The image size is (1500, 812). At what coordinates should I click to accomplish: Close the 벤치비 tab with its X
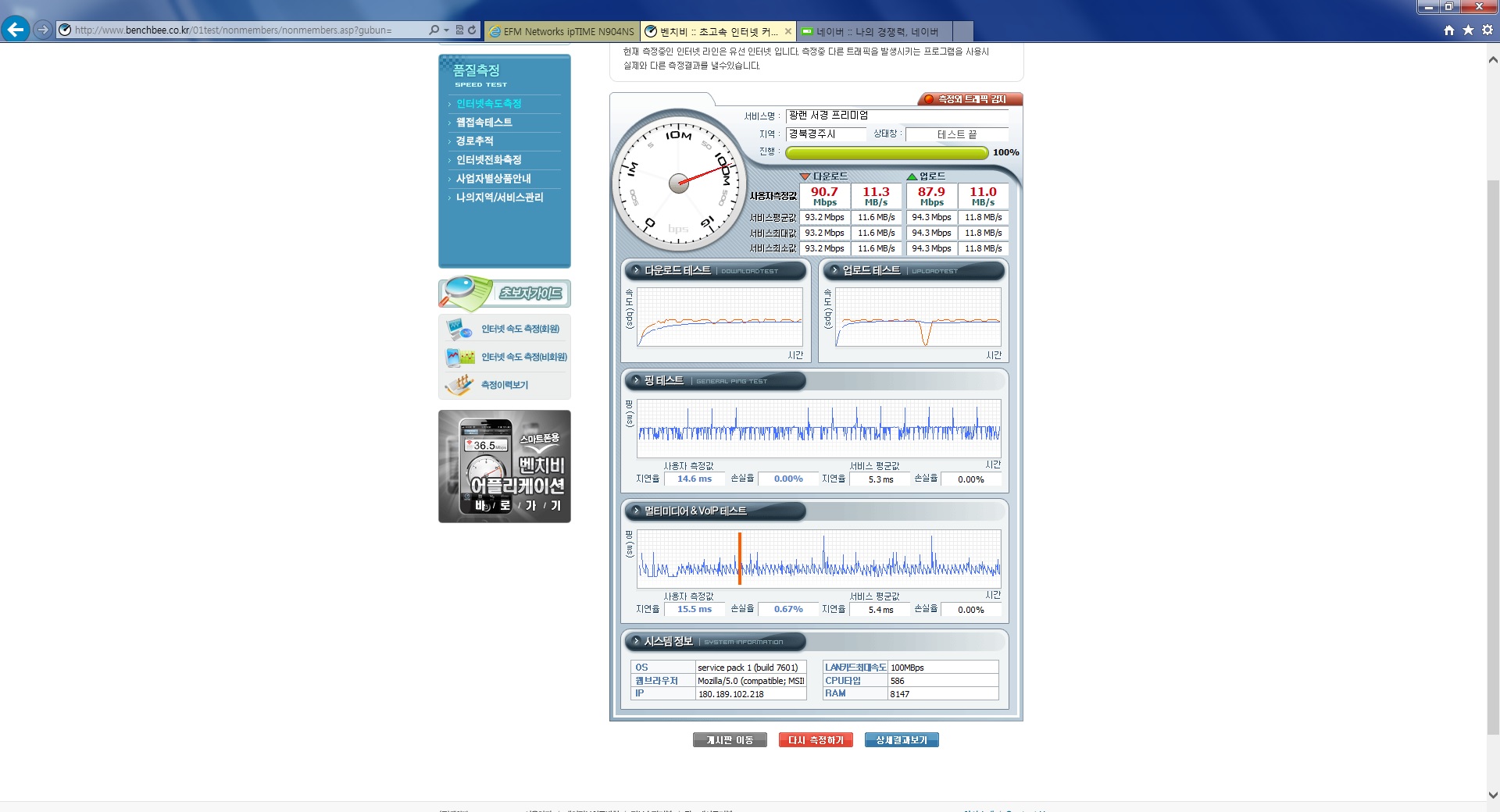coord(787,31)
